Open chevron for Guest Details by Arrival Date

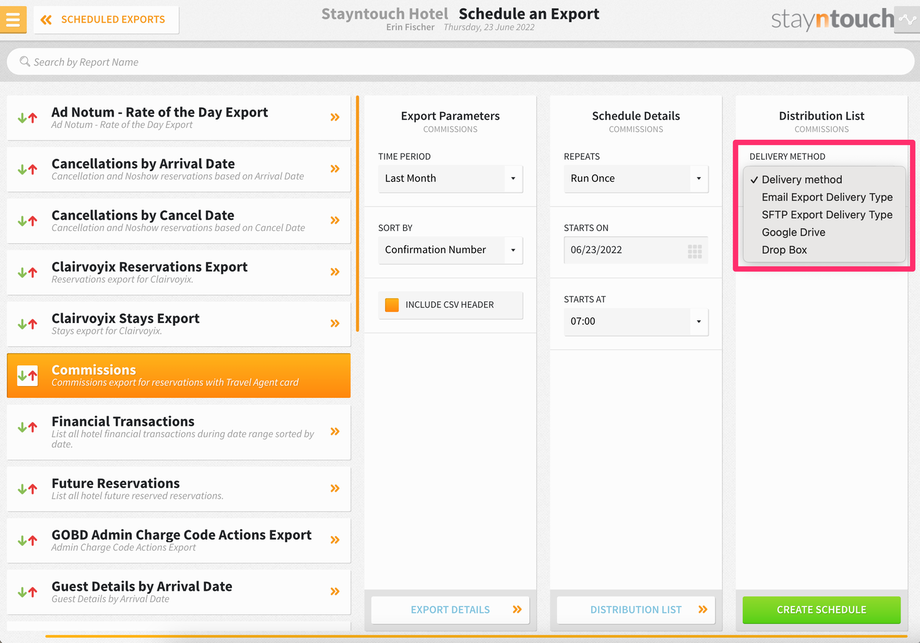coord(335,591)
